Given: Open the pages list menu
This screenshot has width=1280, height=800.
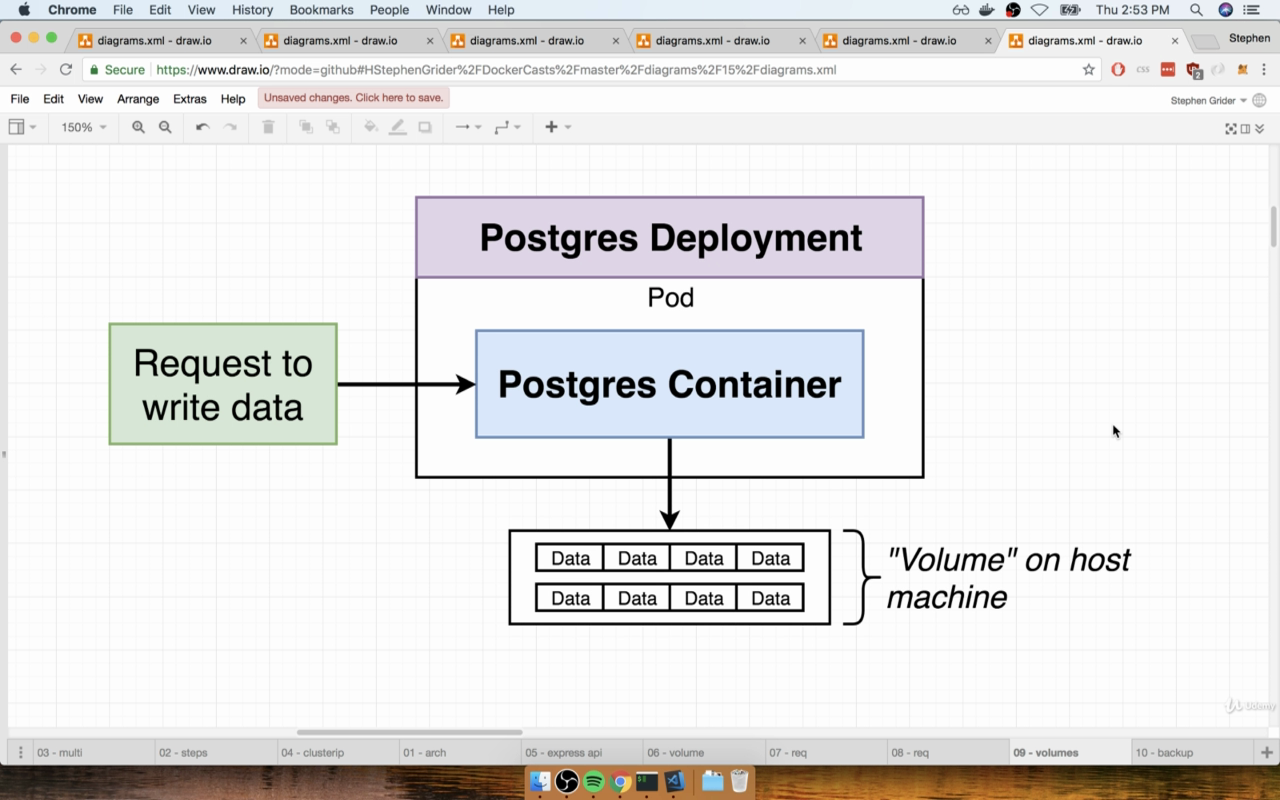Looking at the screenshot, I should (20, 752).
